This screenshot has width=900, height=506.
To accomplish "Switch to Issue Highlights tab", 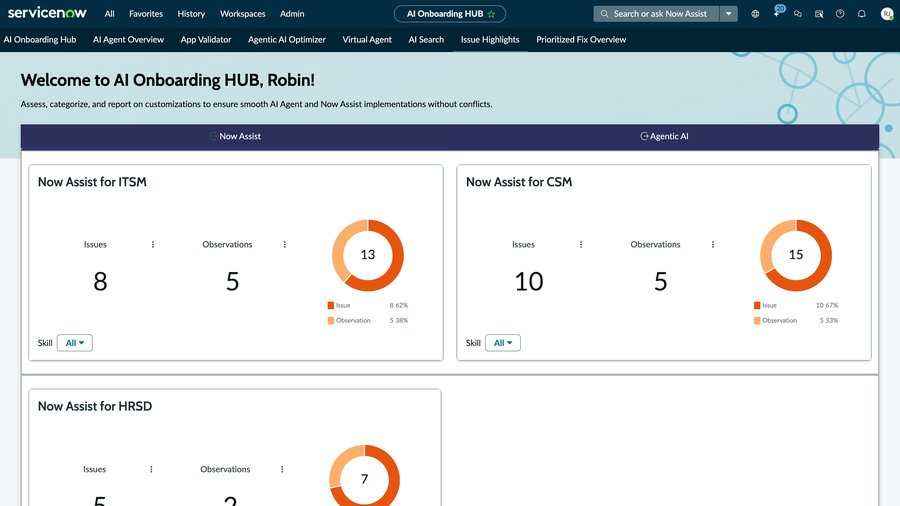I will coord(490,40).
